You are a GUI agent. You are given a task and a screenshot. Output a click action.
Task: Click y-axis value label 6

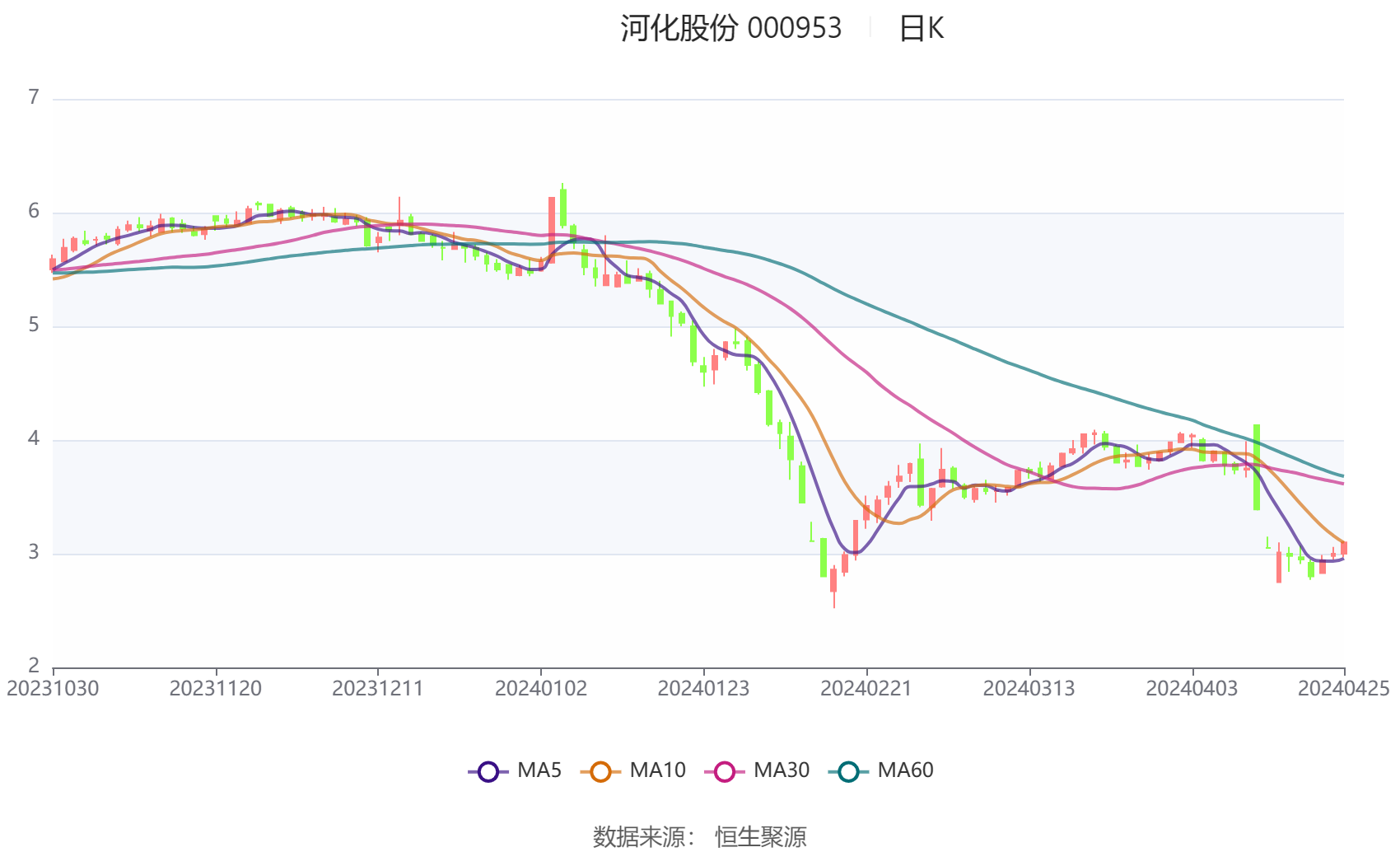click(34, 212)
